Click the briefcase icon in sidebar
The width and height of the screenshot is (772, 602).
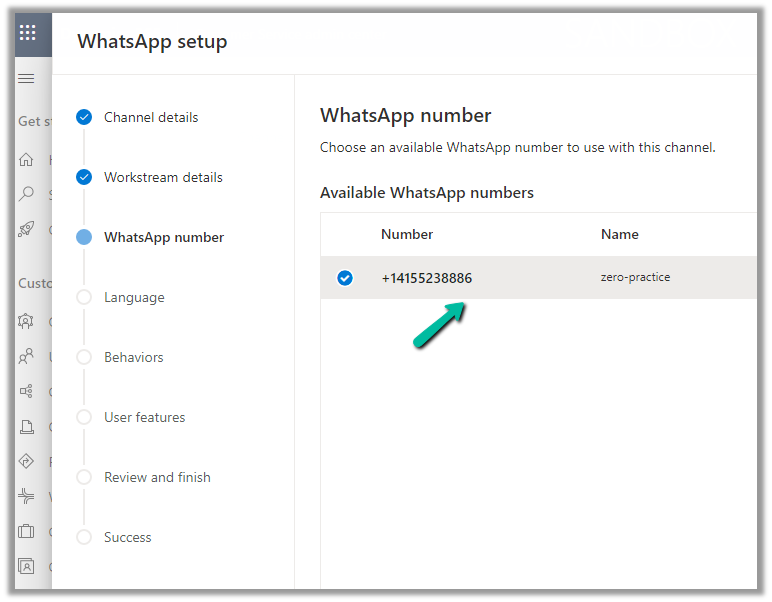coord(27,531)
